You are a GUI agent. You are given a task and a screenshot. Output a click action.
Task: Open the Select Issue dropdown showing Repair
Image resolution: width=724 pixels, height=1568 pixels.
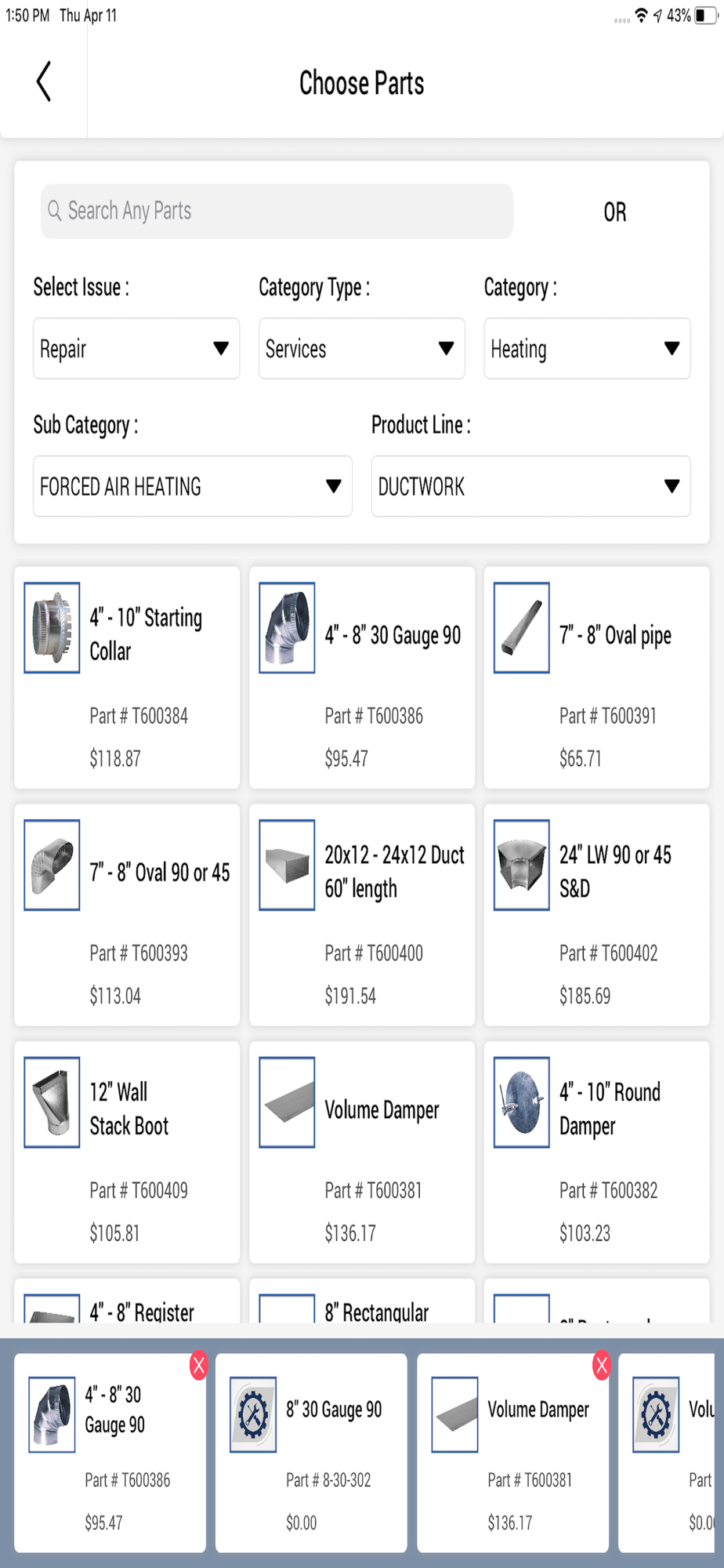(136, 348)
